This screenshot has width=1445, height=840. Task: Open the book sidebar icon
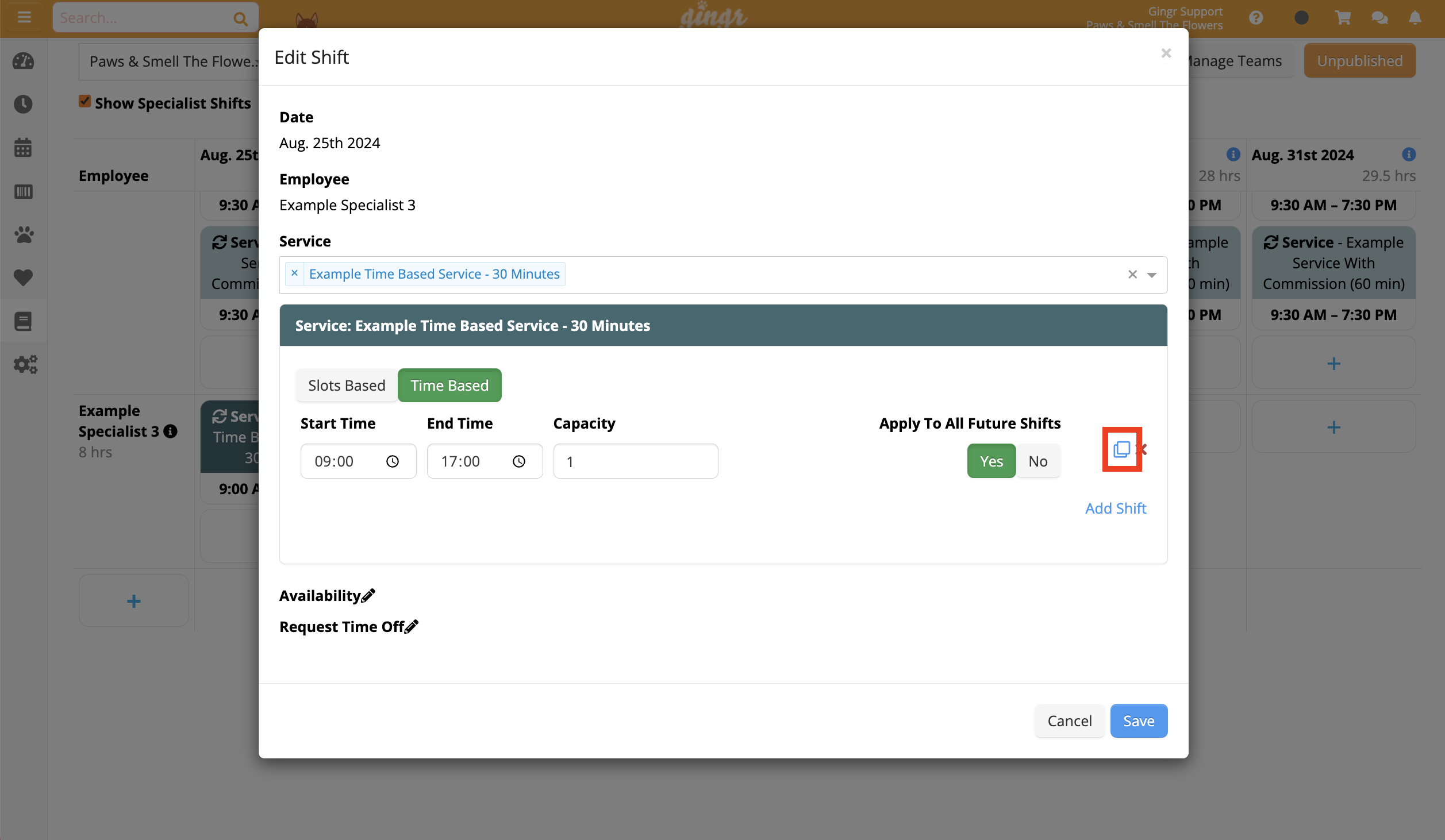pyautogui.click(x=23, y=321)
